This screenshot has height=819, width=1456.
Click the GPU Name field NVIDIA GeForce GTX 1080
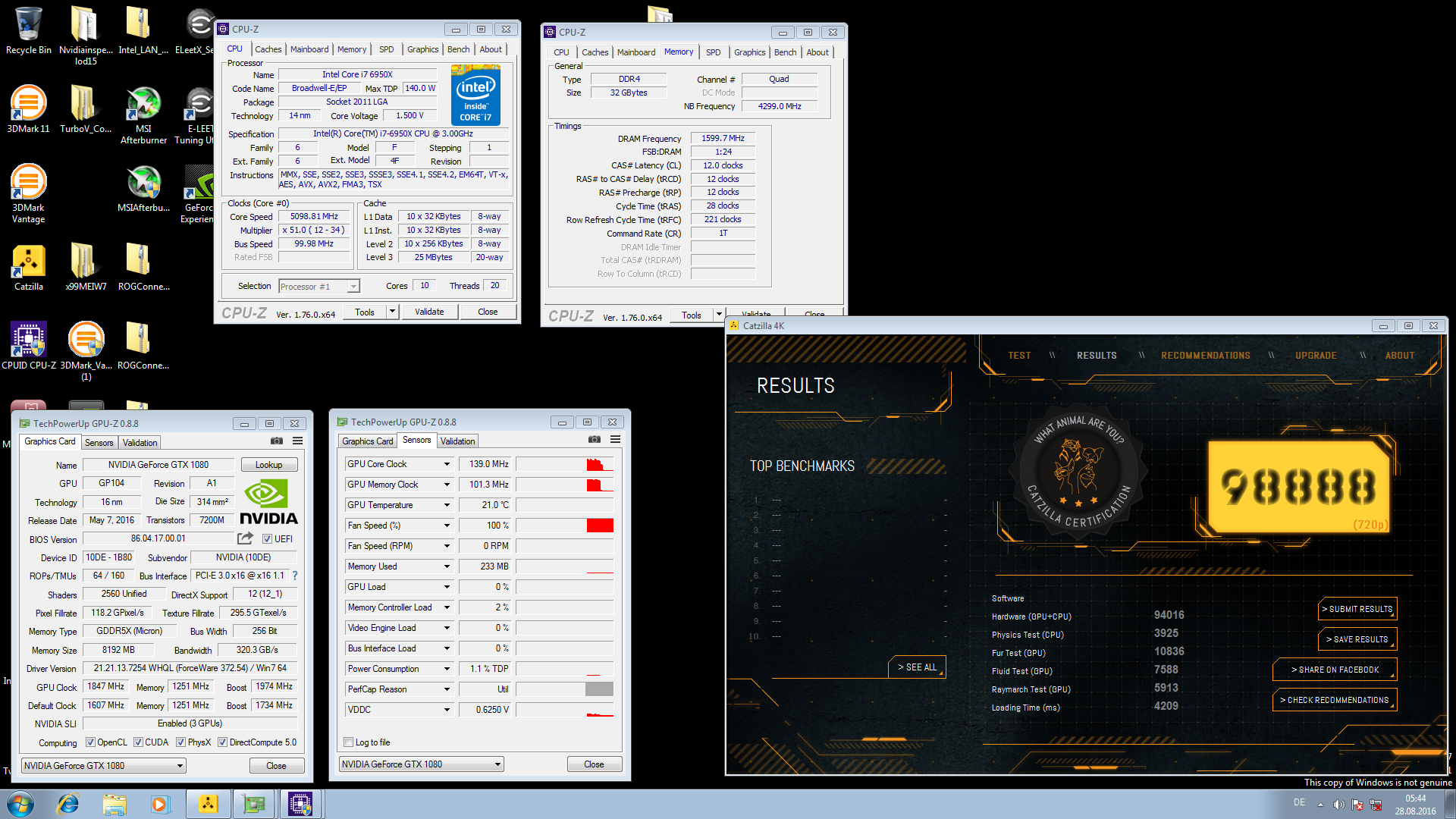(x=158, y=465)
